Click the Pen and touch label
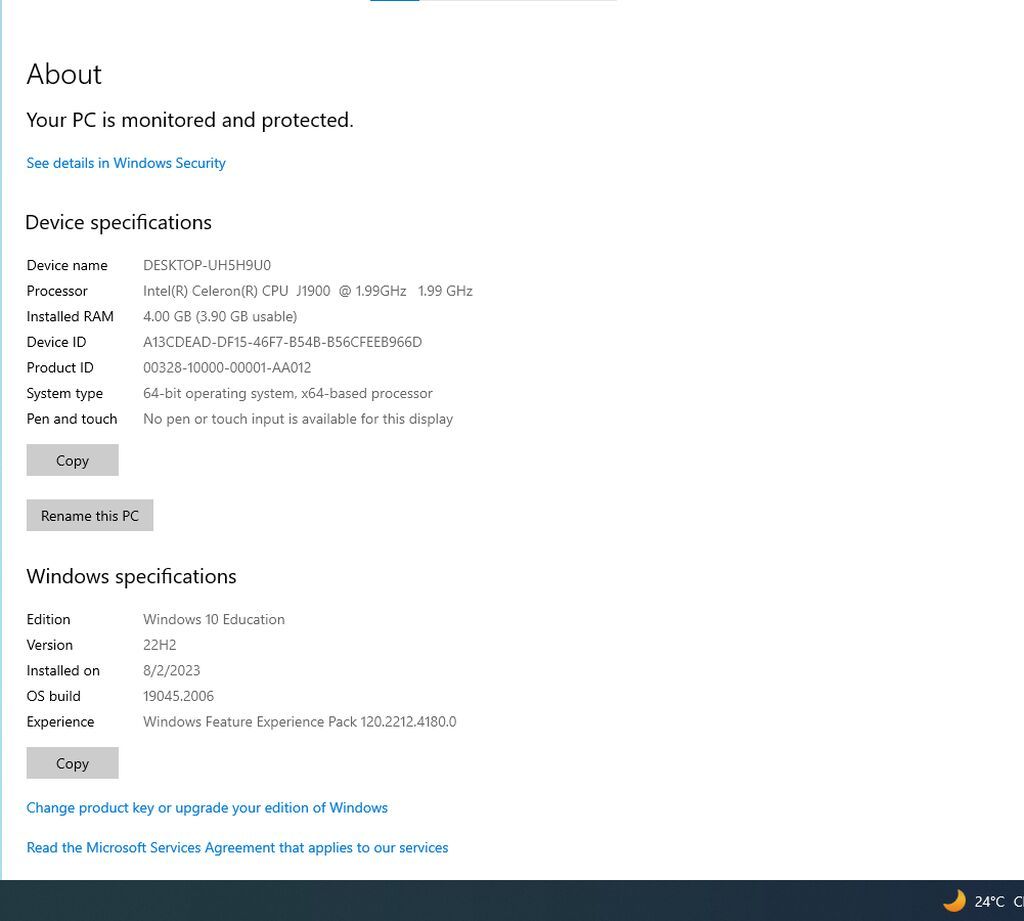1024x921 pixels. pos(72,419)
